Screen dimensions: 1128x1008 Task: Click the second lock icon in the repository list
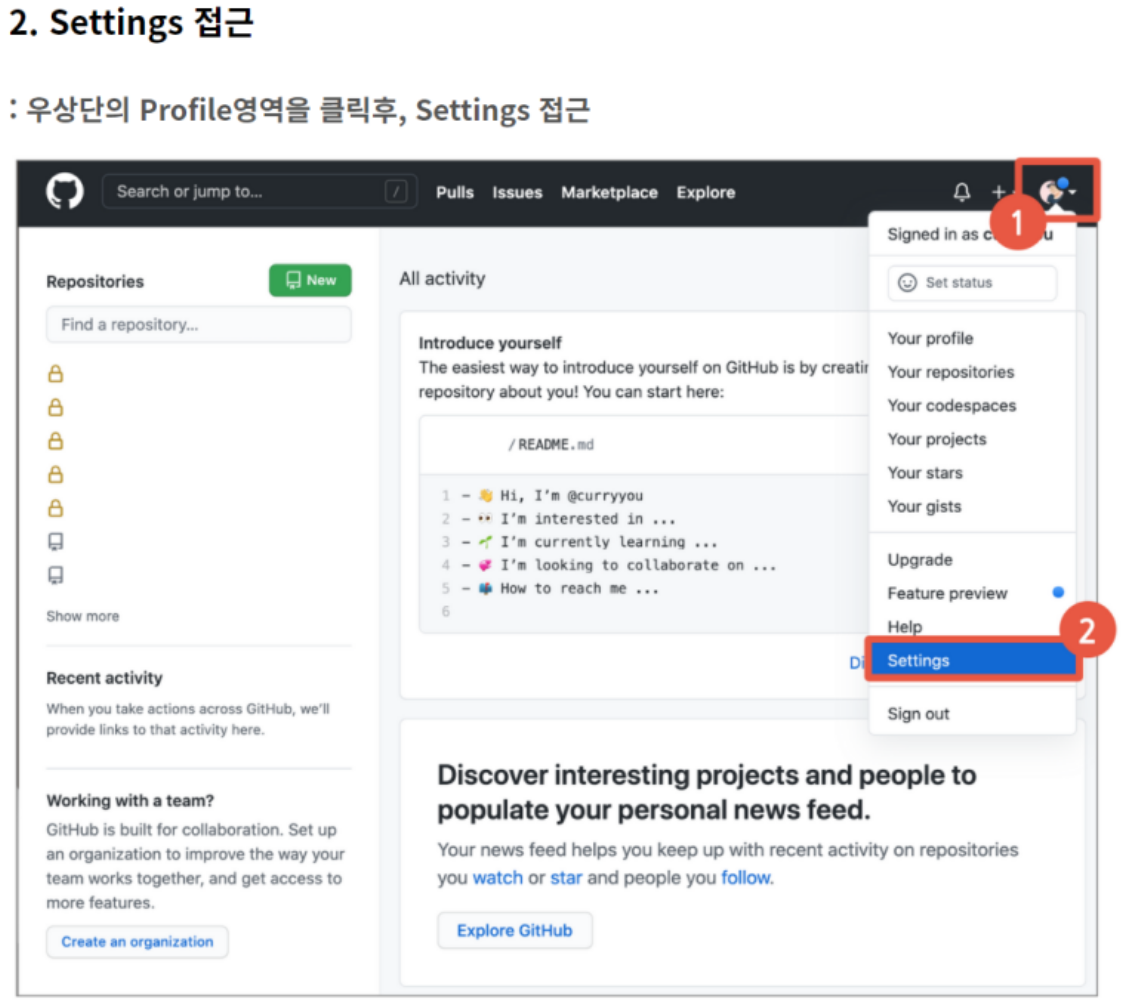point(55,407)
